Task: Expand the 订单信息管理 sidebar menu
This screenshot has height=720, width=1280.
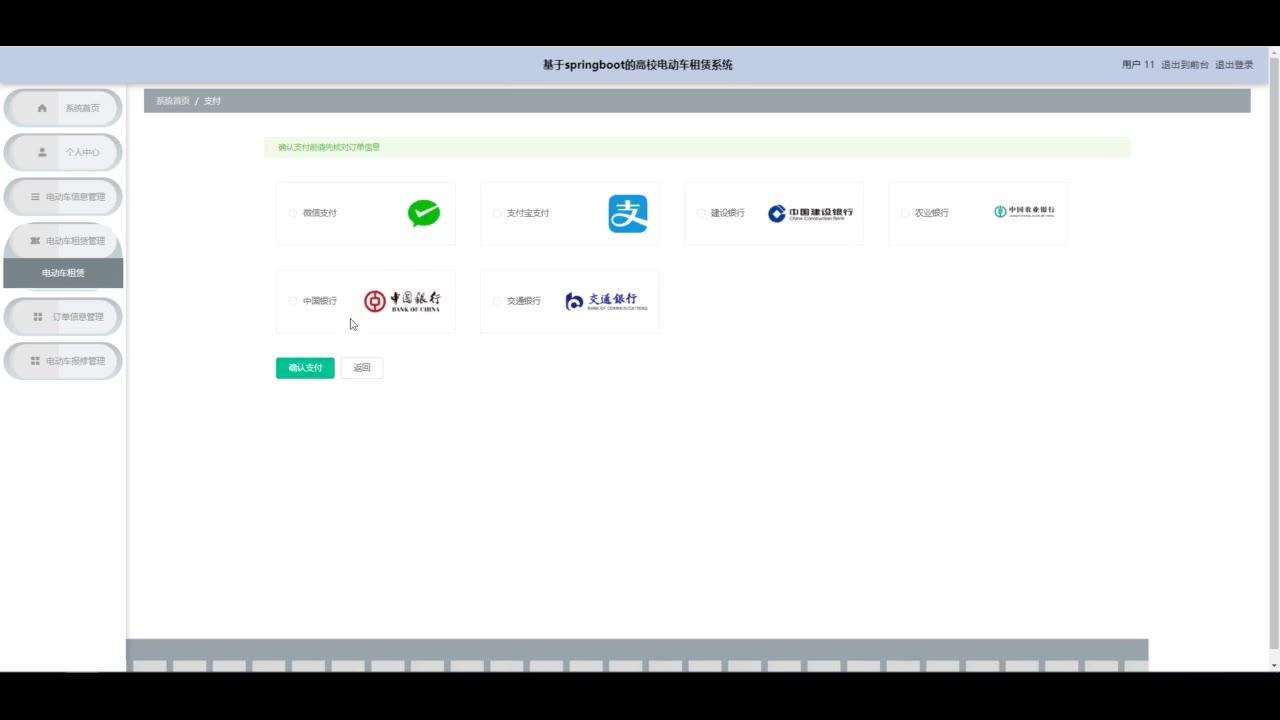Action: (x=63, y=317)
